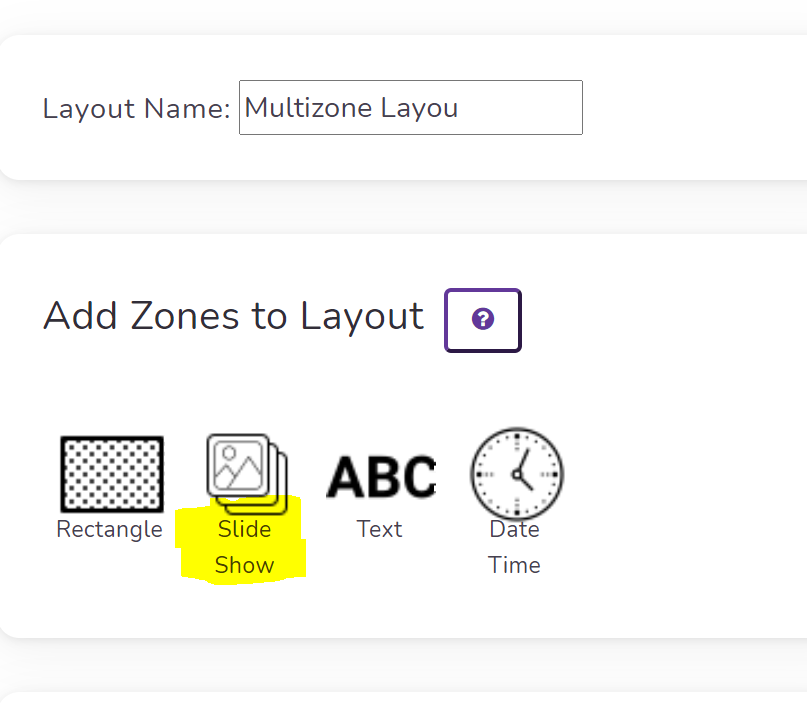Open help with the purple question mark icon
Viewport: 807px width, 720px height.
[483, 319]
